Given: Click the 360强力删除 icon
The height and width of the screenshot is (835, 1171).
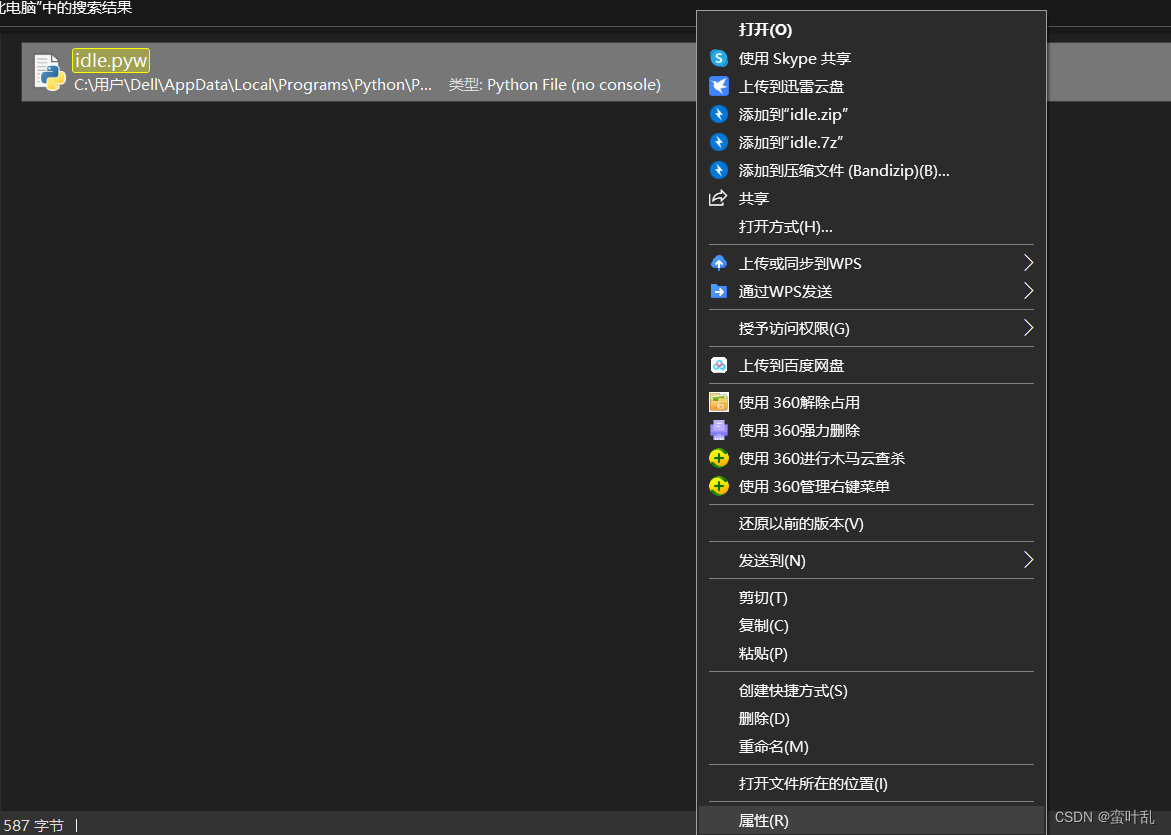Looking at the screenshot, I should [719, 429].
